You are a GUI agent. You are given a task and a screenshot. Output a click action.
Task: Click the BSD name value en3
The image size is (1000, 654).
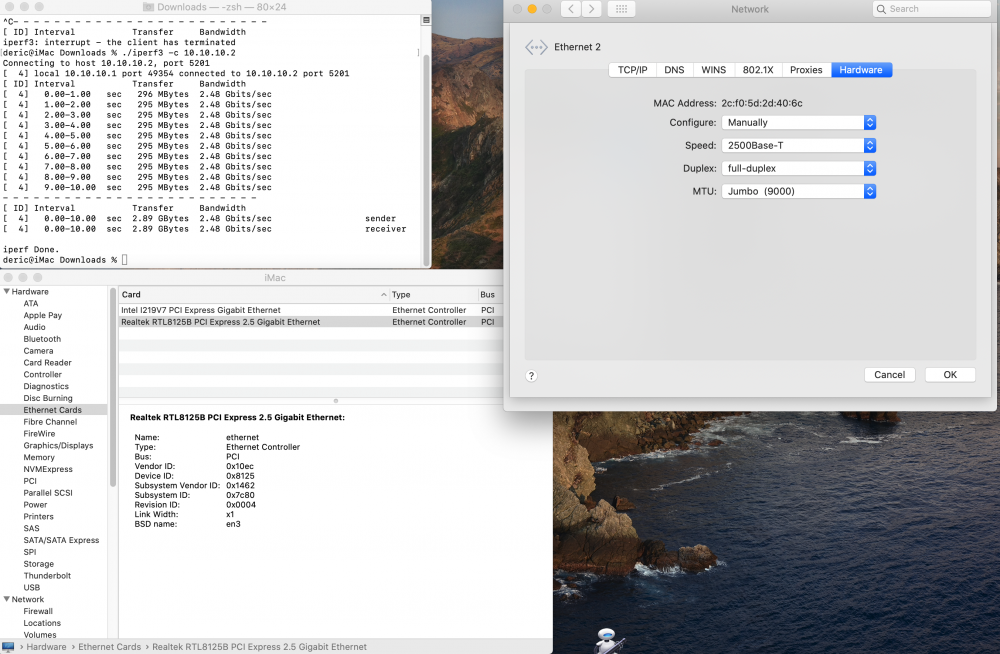click(233, 524)
